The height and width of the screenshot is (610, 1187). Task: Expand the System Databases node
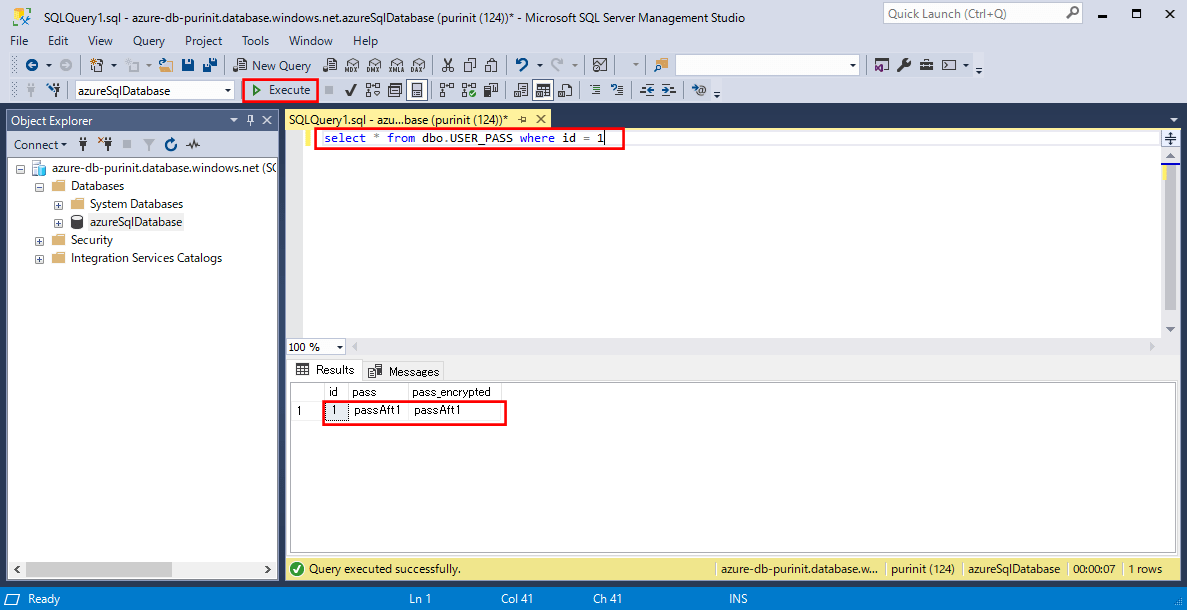[58, 204]
